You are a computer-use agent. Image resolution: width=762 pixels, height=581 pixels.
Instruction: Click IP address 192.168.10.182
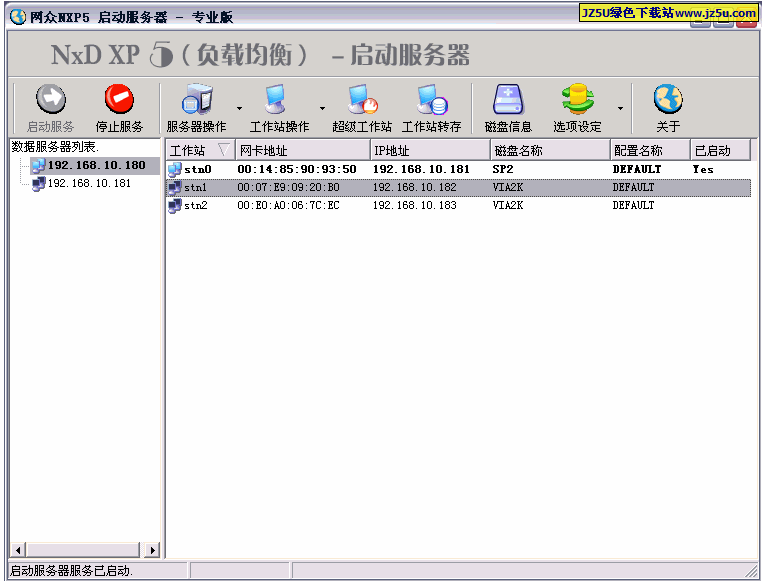(x=415, y=188)
